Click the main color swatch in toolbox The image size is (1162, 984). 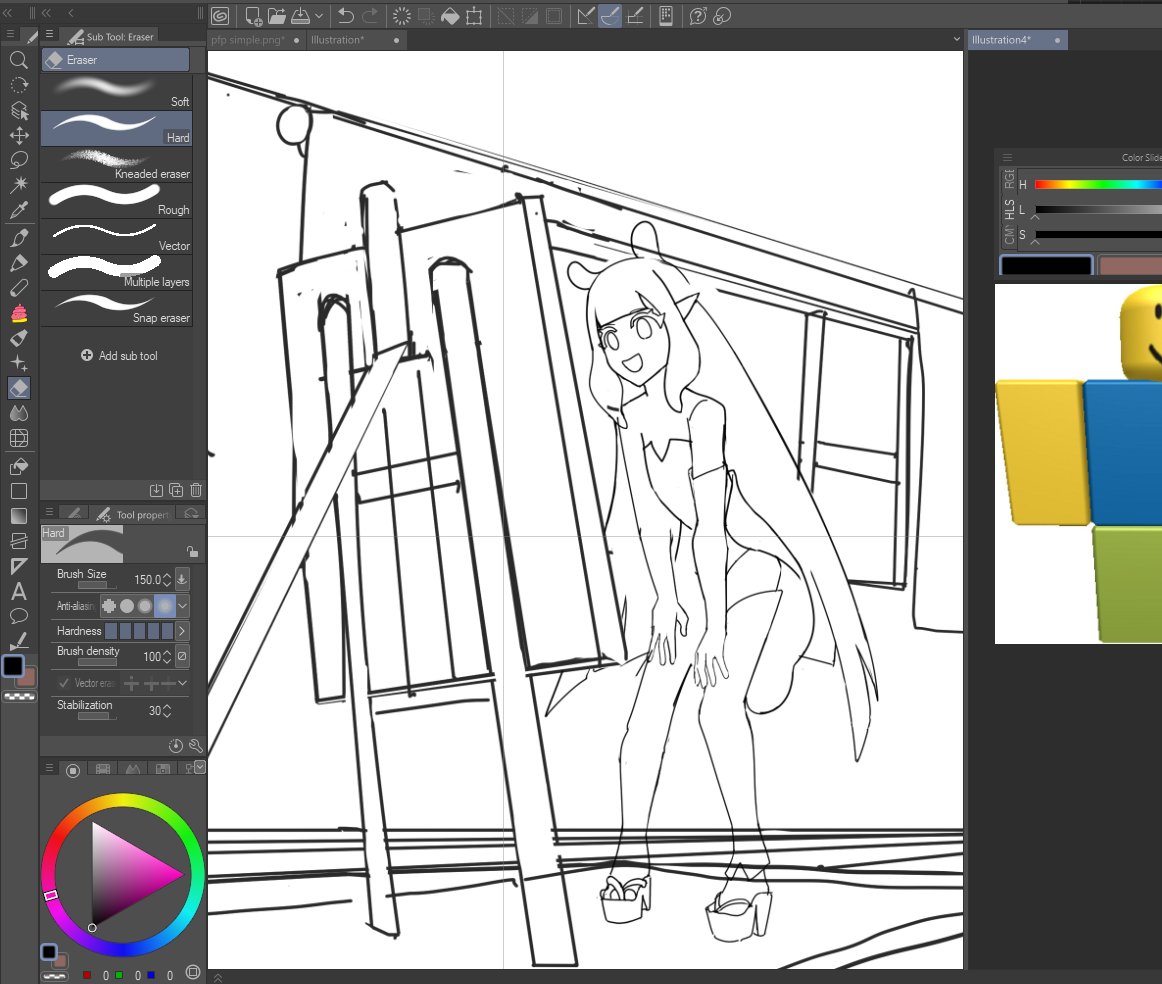(x=13, y=665)
